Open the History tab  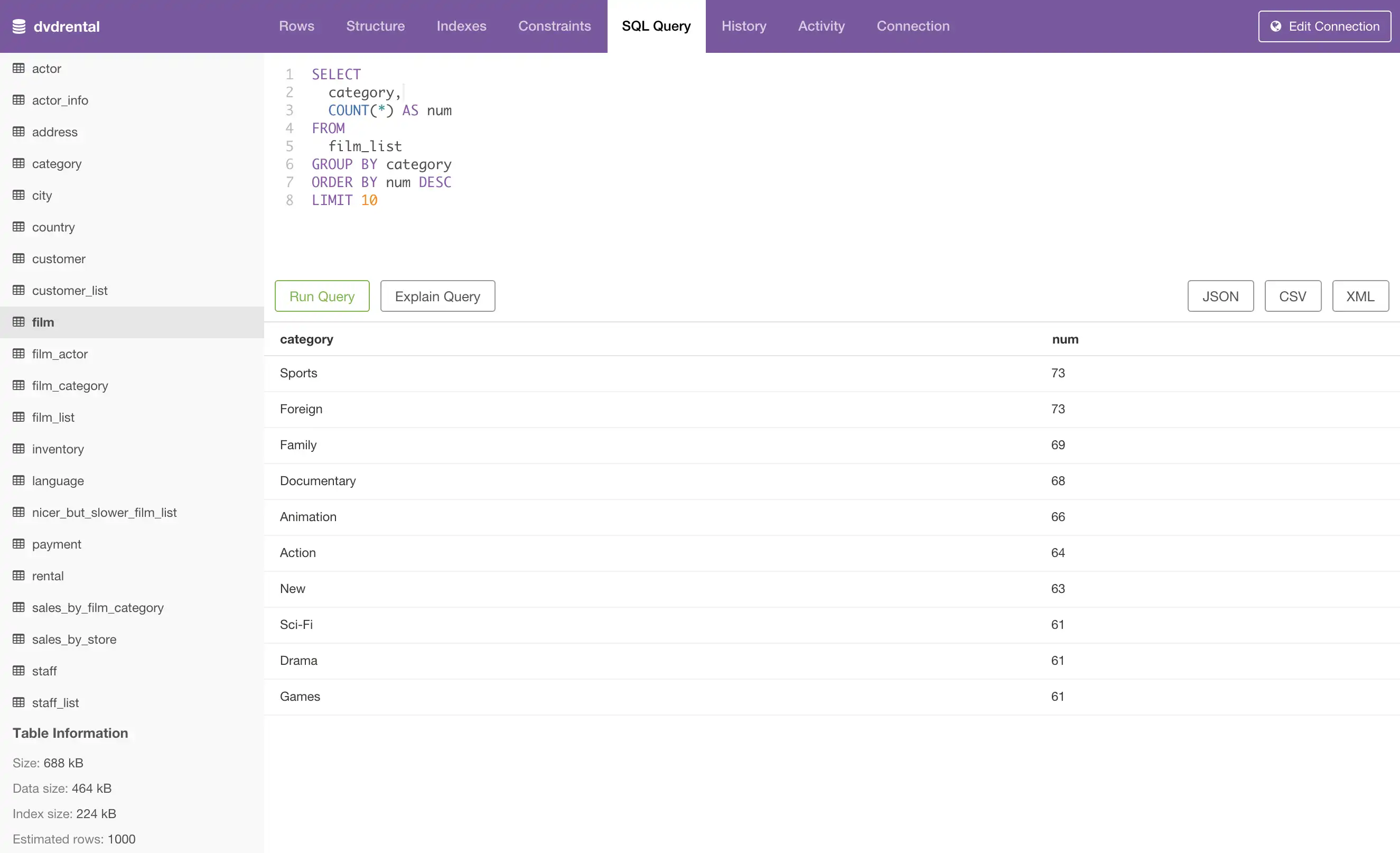[744, 26]
